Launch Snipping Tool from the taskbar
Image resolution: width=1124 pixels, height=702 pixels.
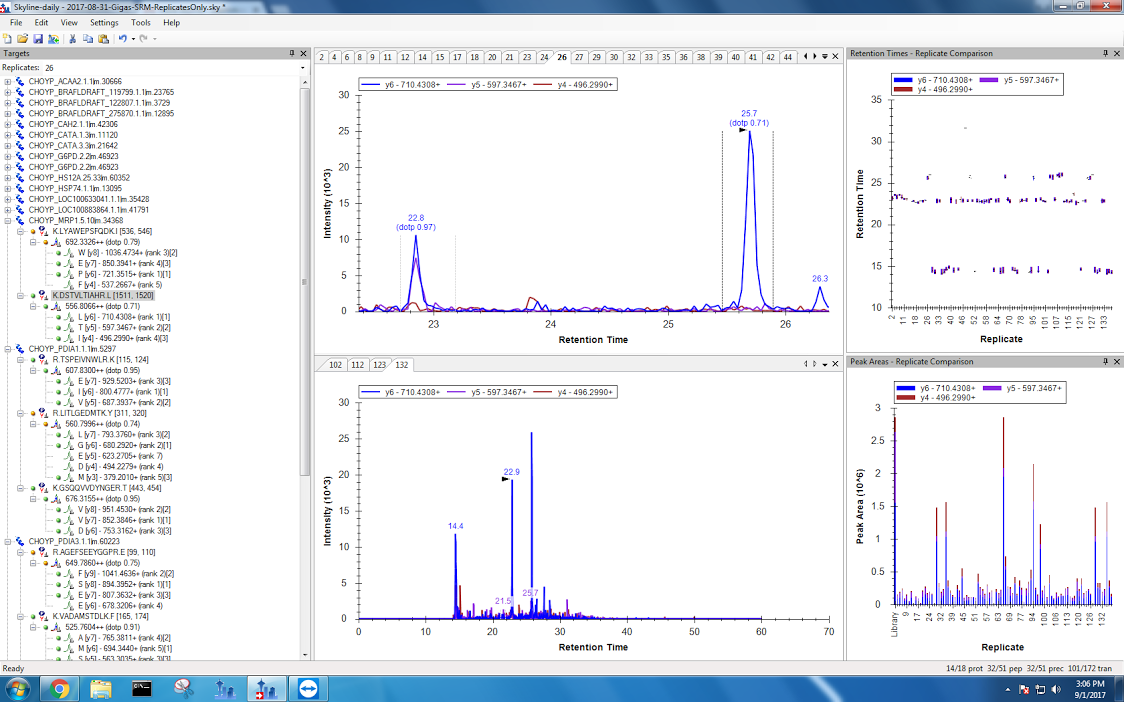(185, 688)
